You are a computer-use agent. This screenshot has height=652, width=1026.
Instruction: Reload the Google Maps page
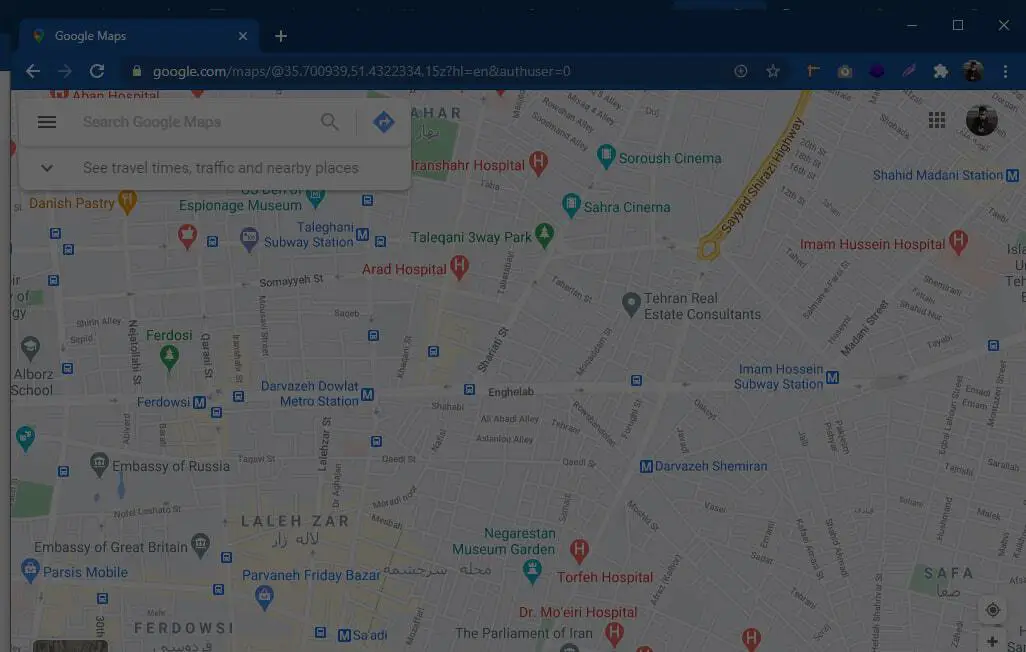[97, 71]
